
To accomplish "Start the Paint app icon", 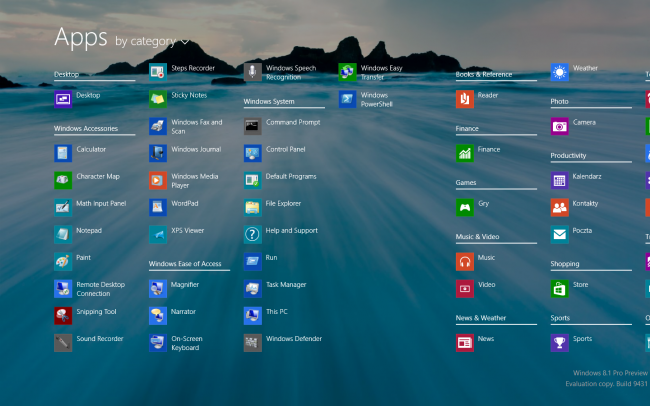I will pyautogui.click(x=63, y=262).
